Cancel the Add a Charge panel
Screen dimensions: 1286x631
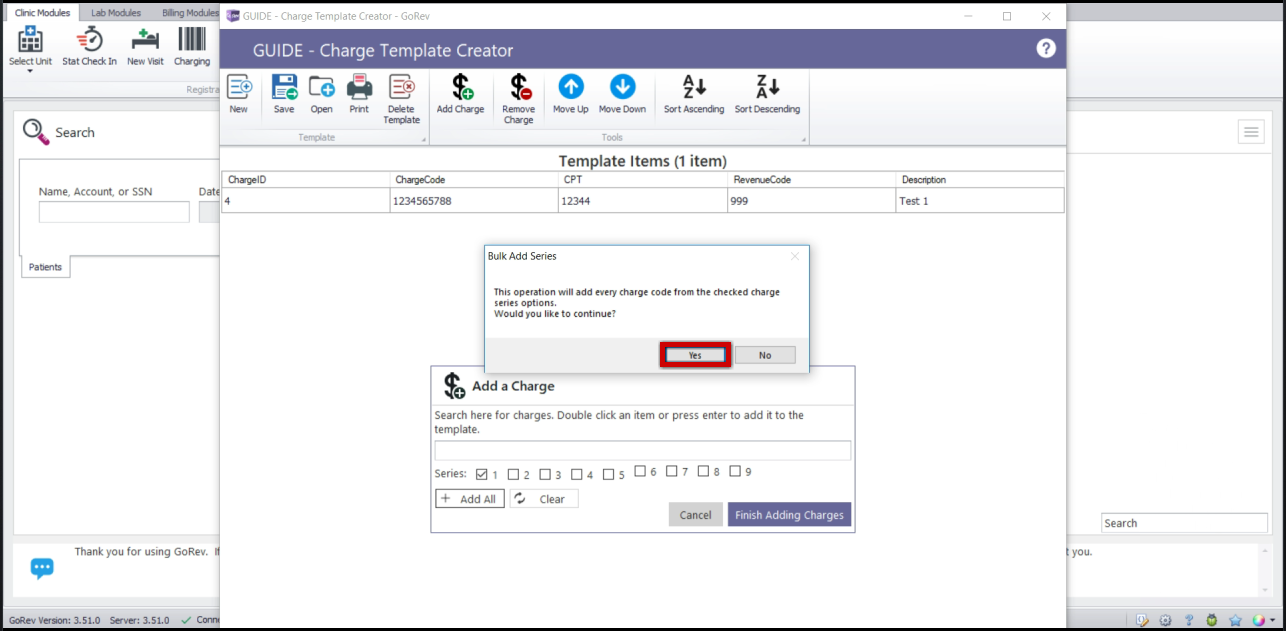pos(695,515)
